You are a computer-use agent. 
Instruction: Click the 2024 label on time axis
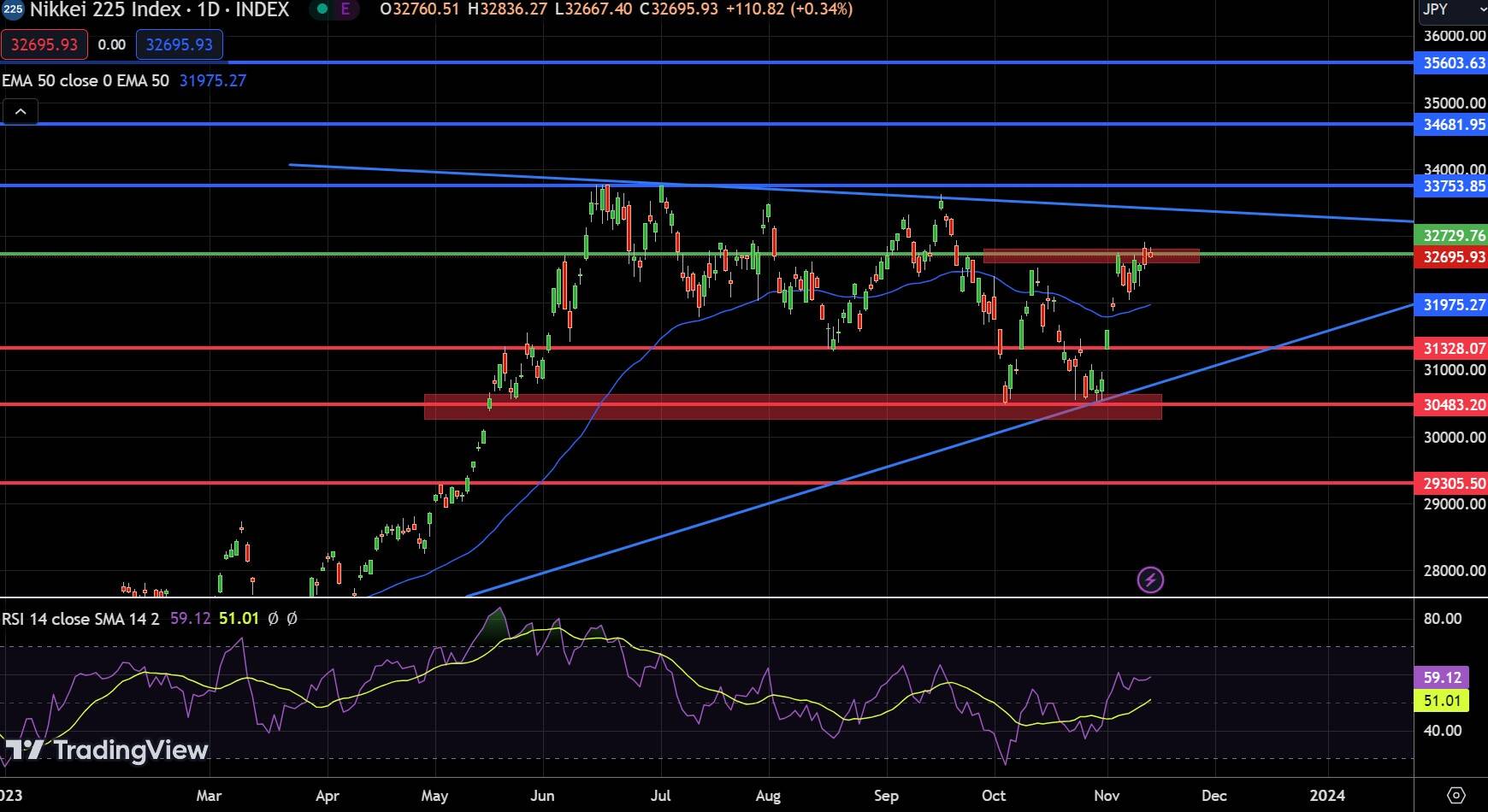1327,795
